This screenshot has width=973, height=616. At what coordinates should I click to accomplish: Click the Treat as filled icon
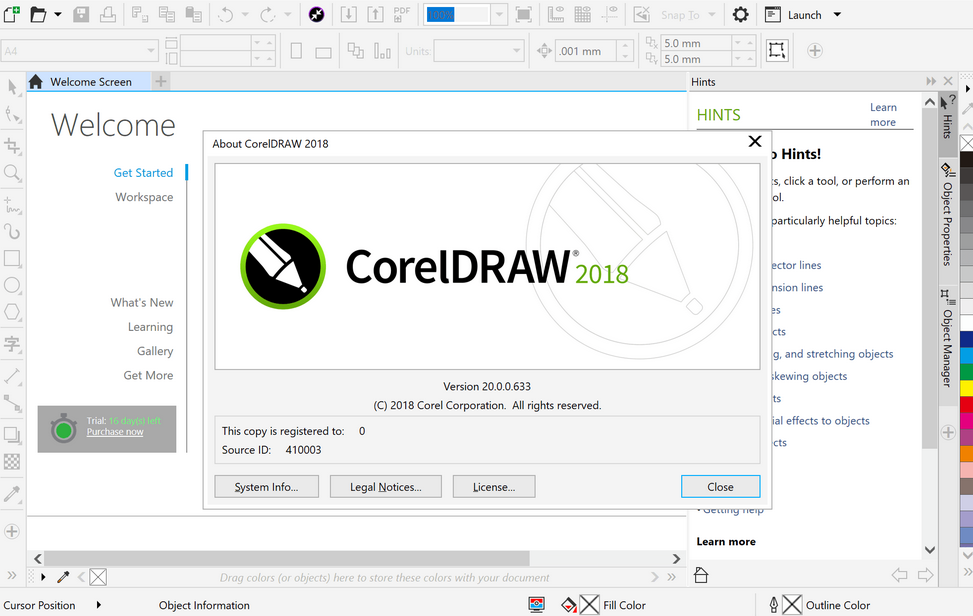(777, 51)
